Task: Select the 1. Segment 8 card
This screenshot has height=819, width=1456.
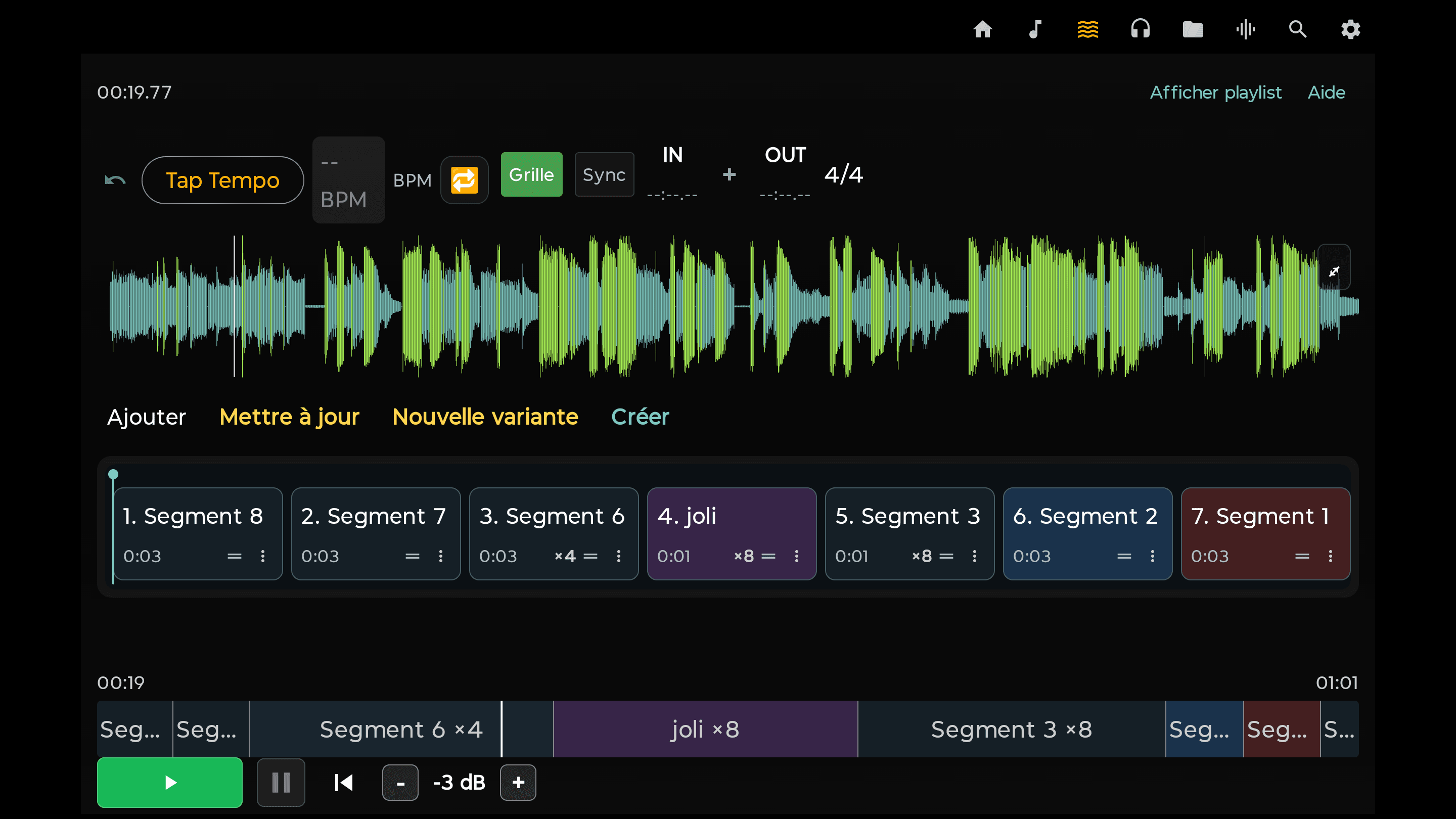Action: pyautogui.click(x=198, y=533)
